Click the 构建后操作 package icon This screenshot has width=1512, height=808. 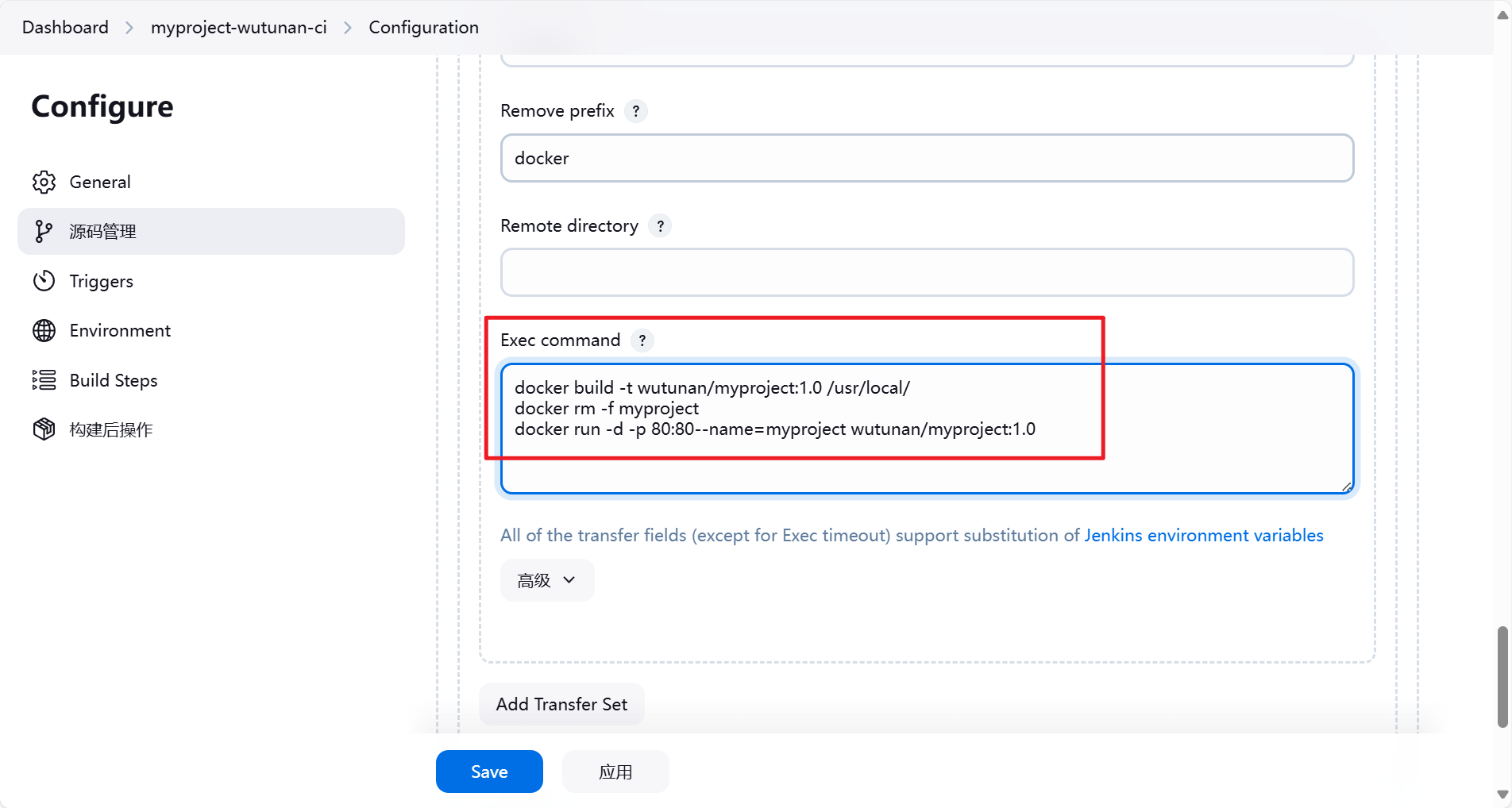point(44,429)
